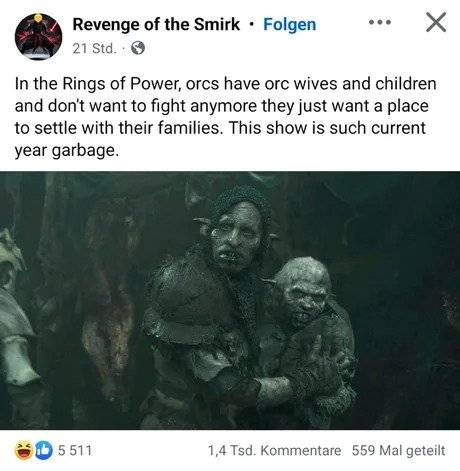Open the Revenge of the Smirk page name
Image resolution: width=460 pixels, height=471 pixels.
pyautogui.click(x=156, y=24)
